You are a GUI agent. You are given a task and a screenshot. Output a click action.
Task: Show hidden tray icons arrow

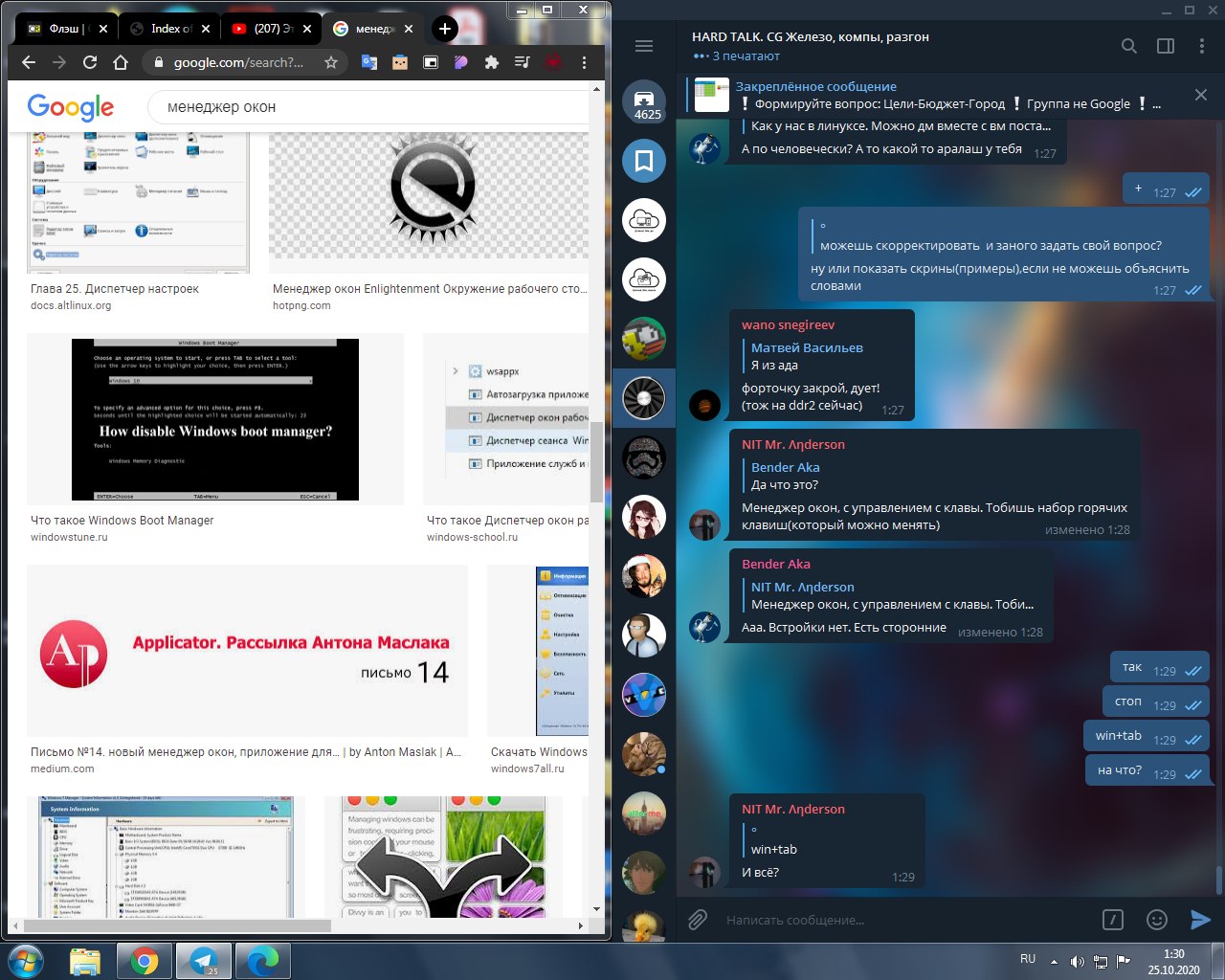(x=1054, y=961)
